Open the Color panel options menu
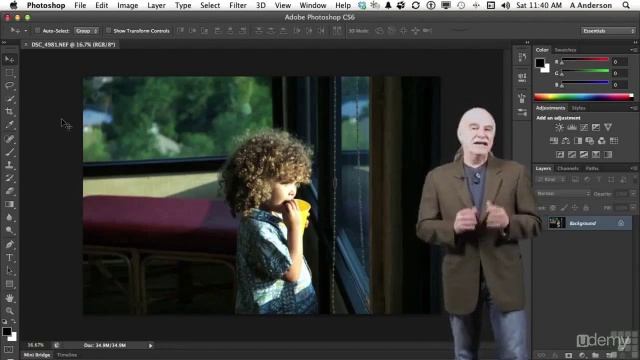Viewport: 640px width, 360px height. pyautogui.click(x=633, y=50)
